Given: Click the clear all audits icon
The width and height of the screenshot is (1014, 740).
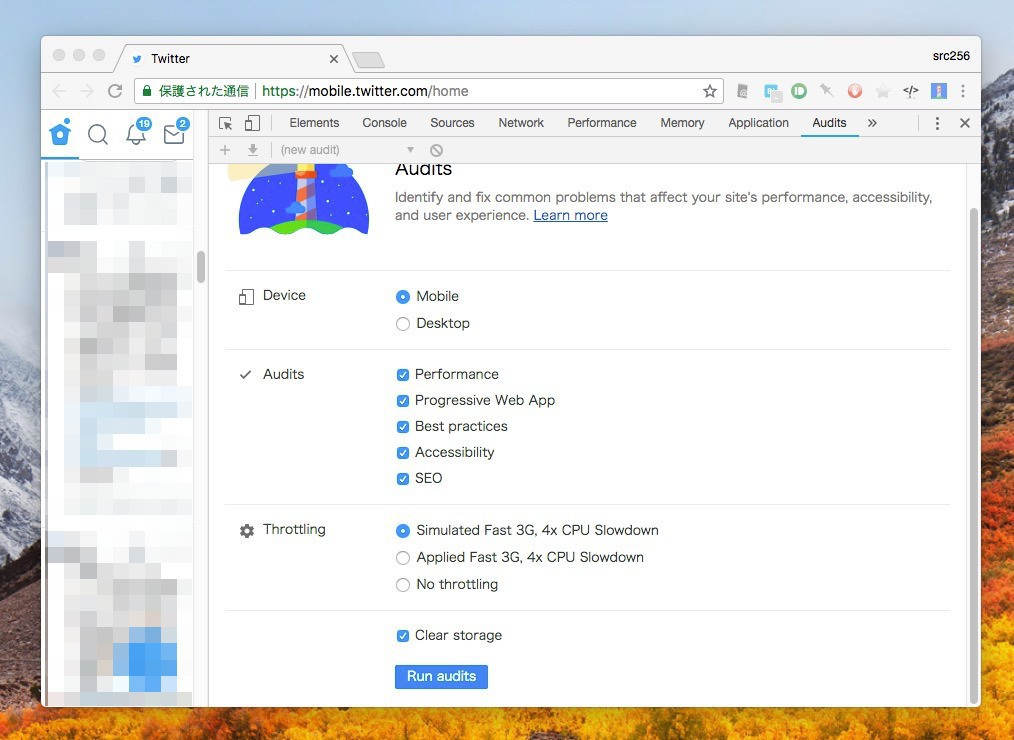Looking at the screenshot, I should (x=437, y=150).
